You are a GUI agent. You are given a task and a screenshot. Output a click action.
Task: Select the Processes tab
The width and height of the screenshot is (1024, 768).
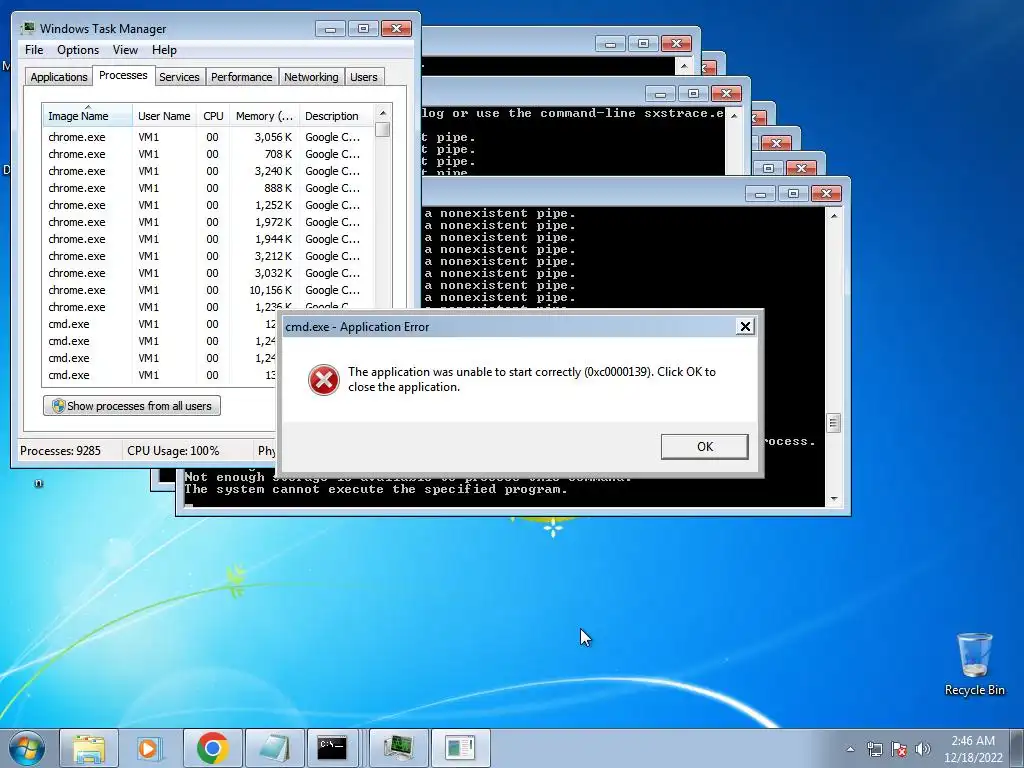[x=123, y=75]
